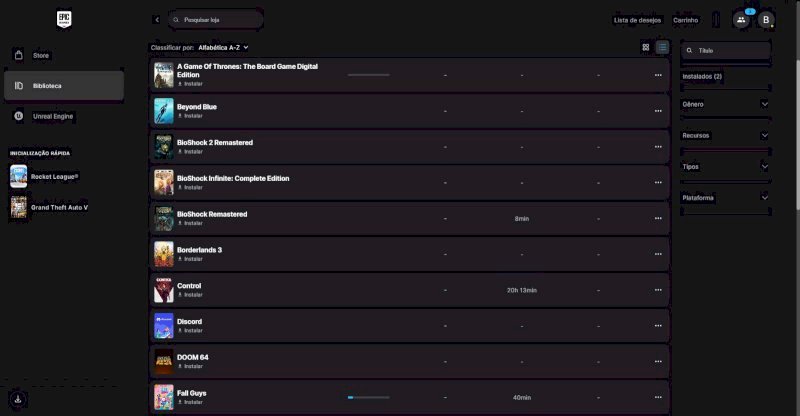Open the Alfabética A-Z sort dropdown
800x416 pixels.
(x=223, y=47)
